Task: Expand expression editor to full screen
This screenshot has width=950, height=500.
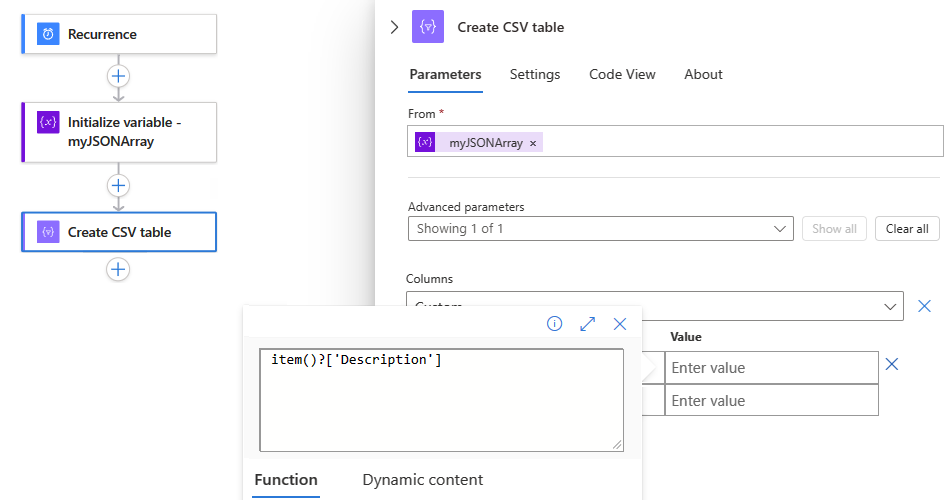Action: coord(587,323)
